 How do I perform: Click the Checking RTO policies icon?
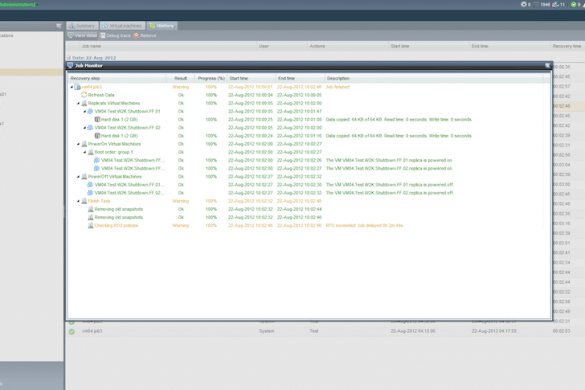[91, 225]
